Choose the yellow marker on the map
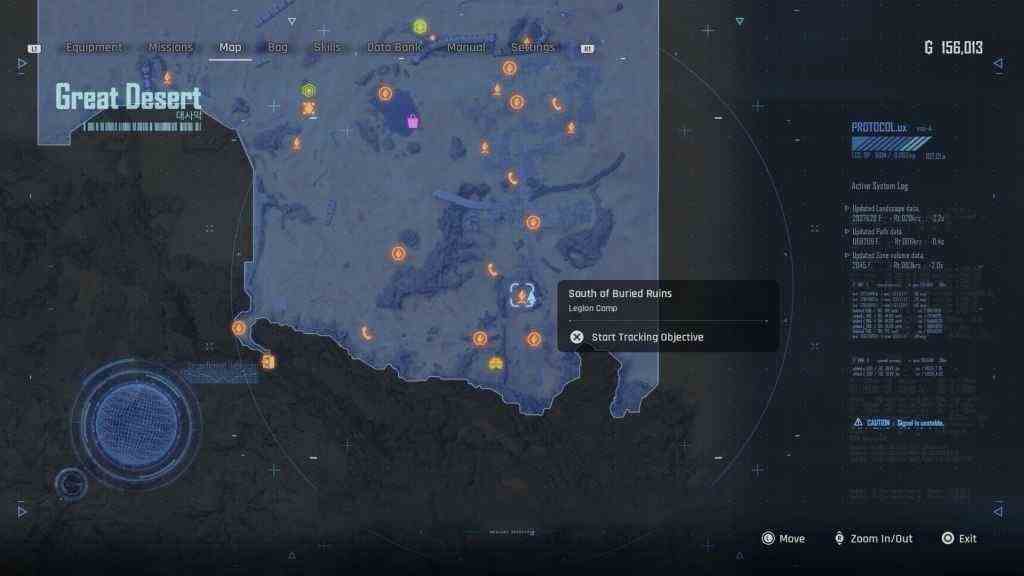The height and width of the screenshot is (576, 1024). (x=496, y=364)
